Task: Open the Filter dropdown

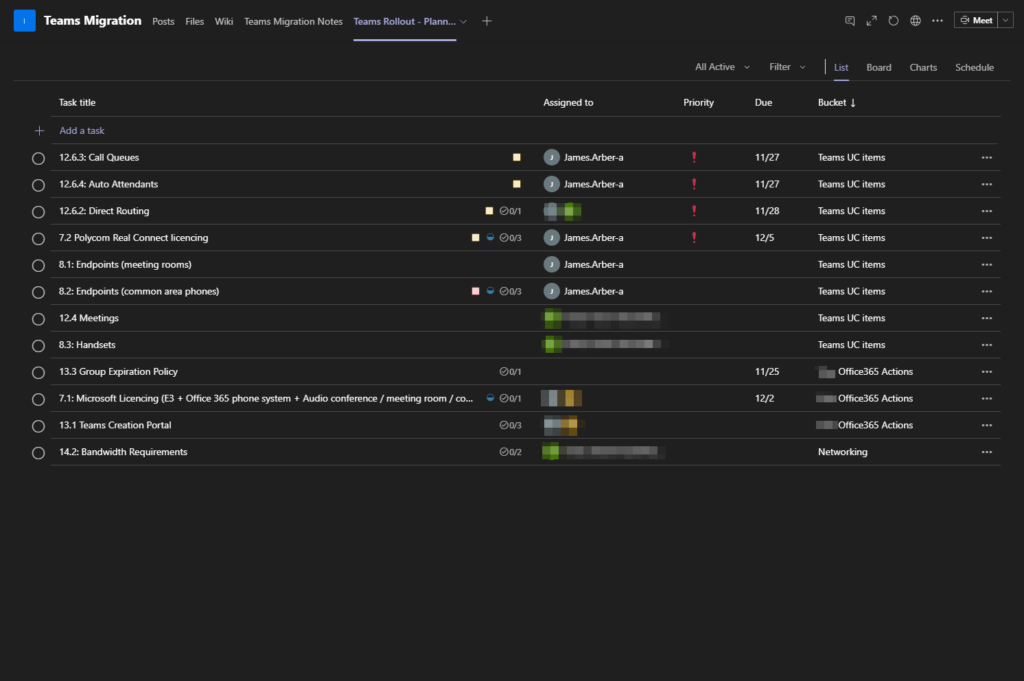Action: pyautogui.click(x=787, y=67)
